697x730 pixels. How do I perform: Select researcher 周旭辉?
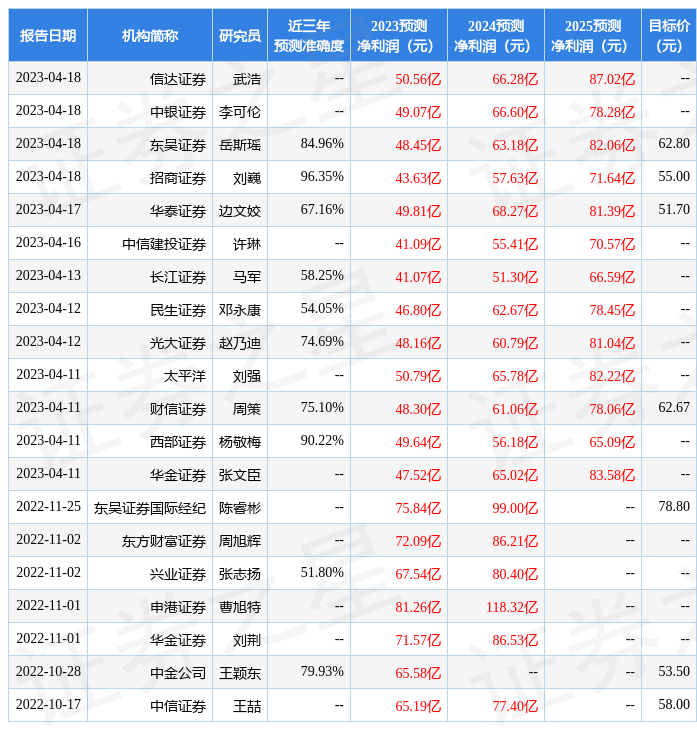click(240, 542)
